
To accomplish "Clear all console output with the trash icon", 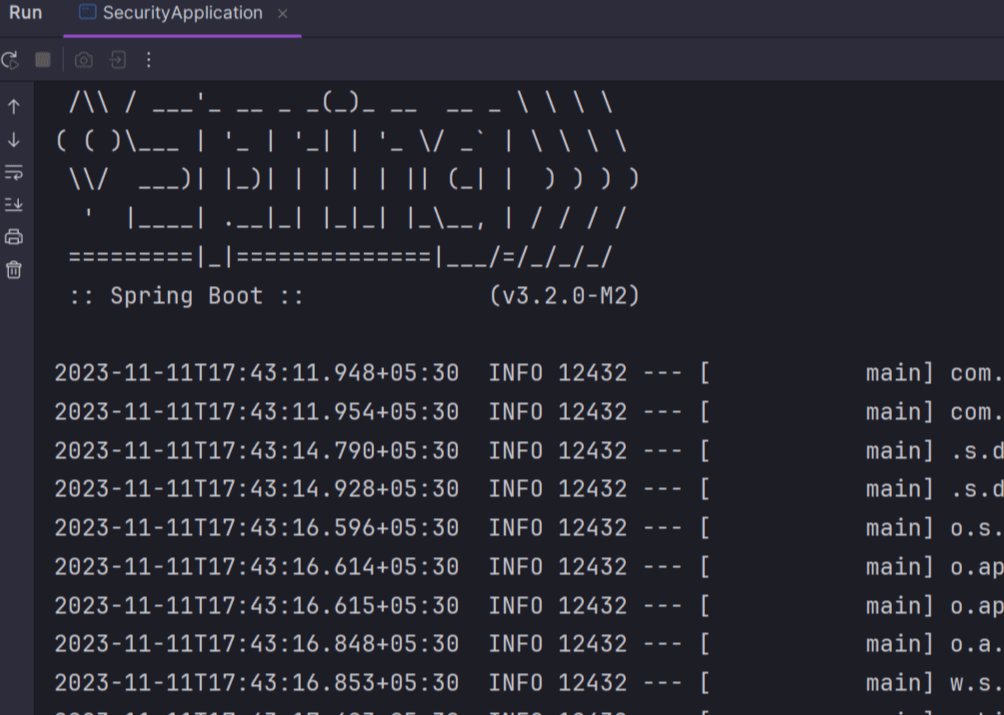I will coord(14,269).
